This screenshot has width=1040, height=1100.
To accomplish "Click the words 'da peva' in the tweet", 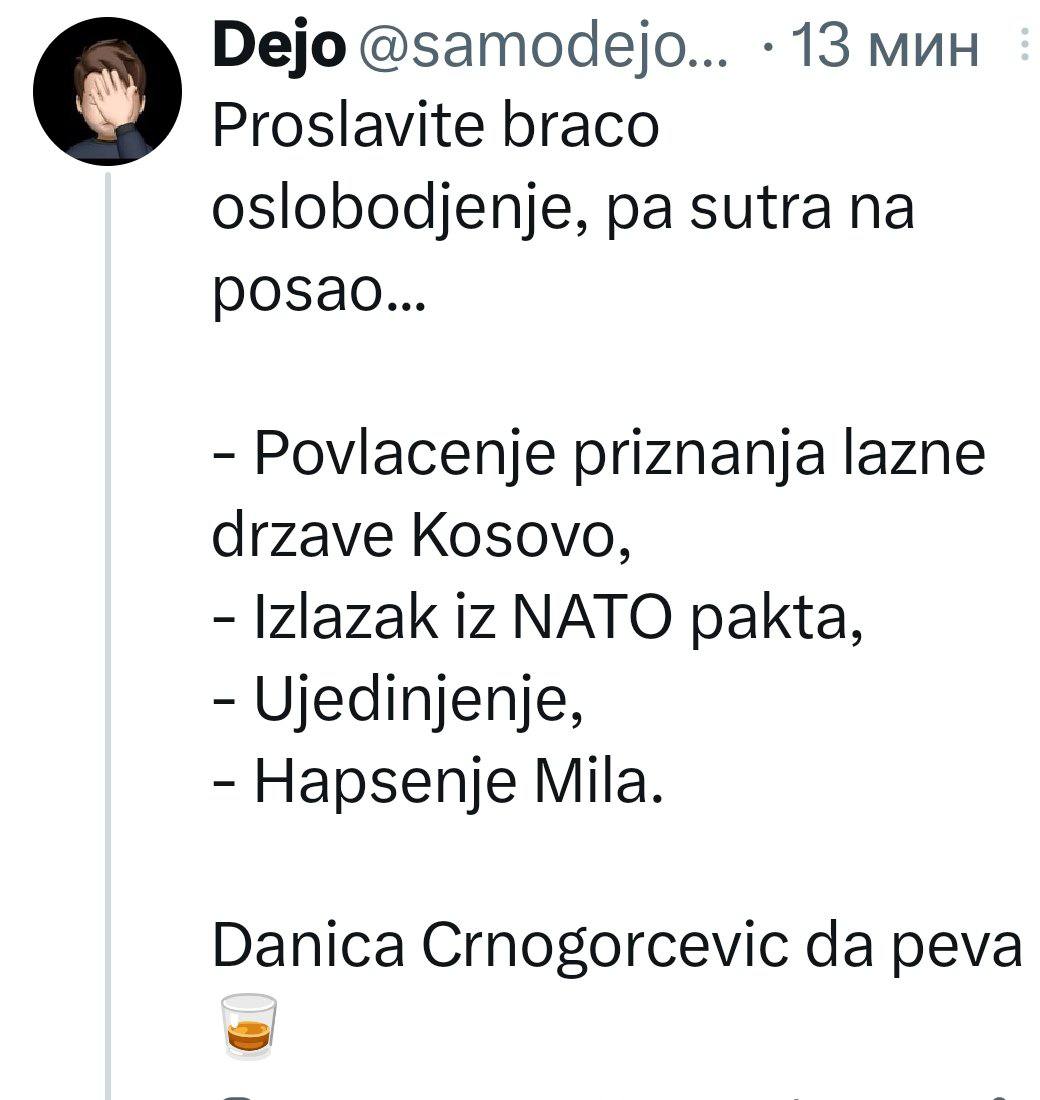I will 913,946.
